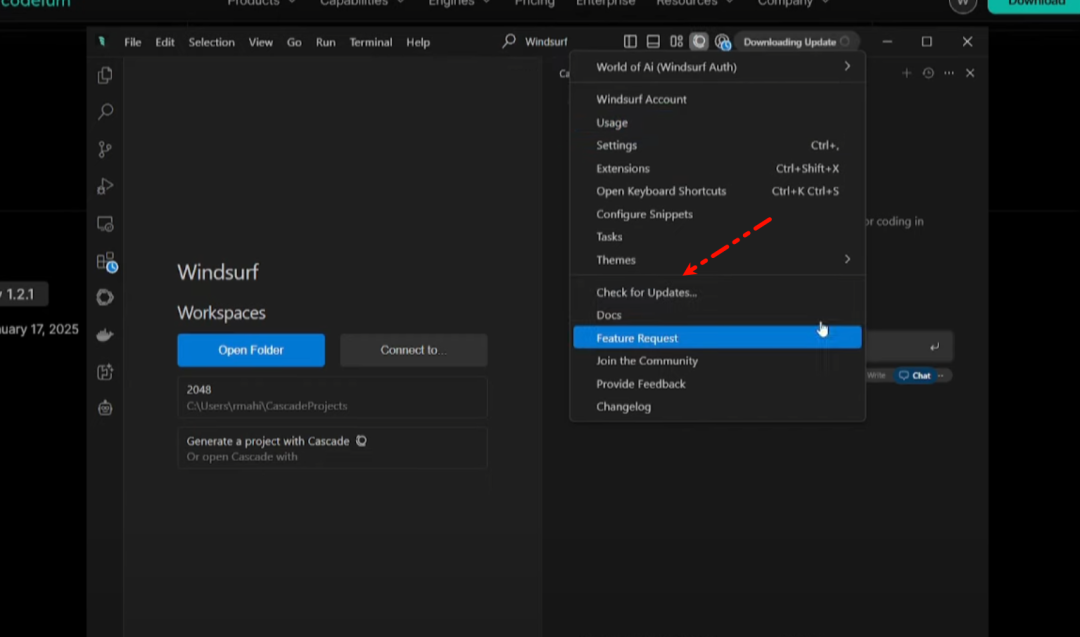Open Remote Explorer in activity bar
The height and width of the screenshot is (637, 1080).
tap(105, 224)
